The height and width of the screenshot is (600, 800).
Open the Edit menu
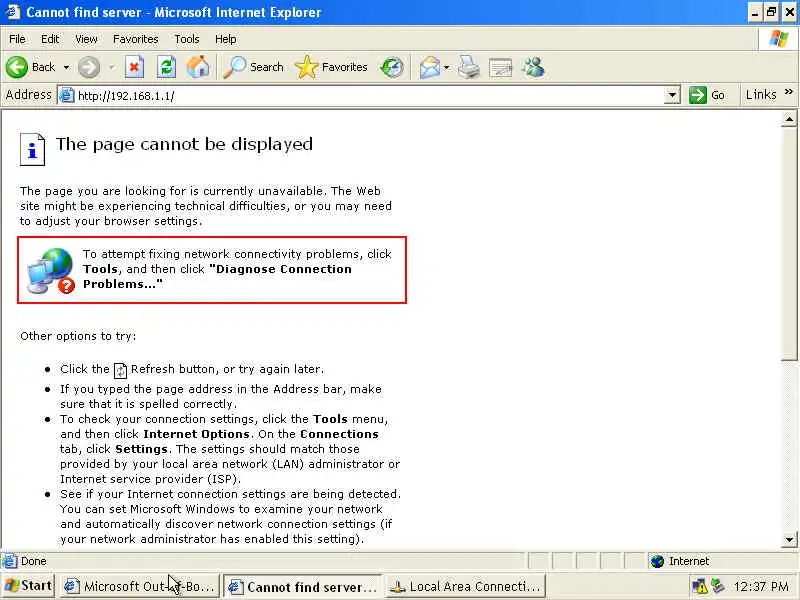(50, 39)
